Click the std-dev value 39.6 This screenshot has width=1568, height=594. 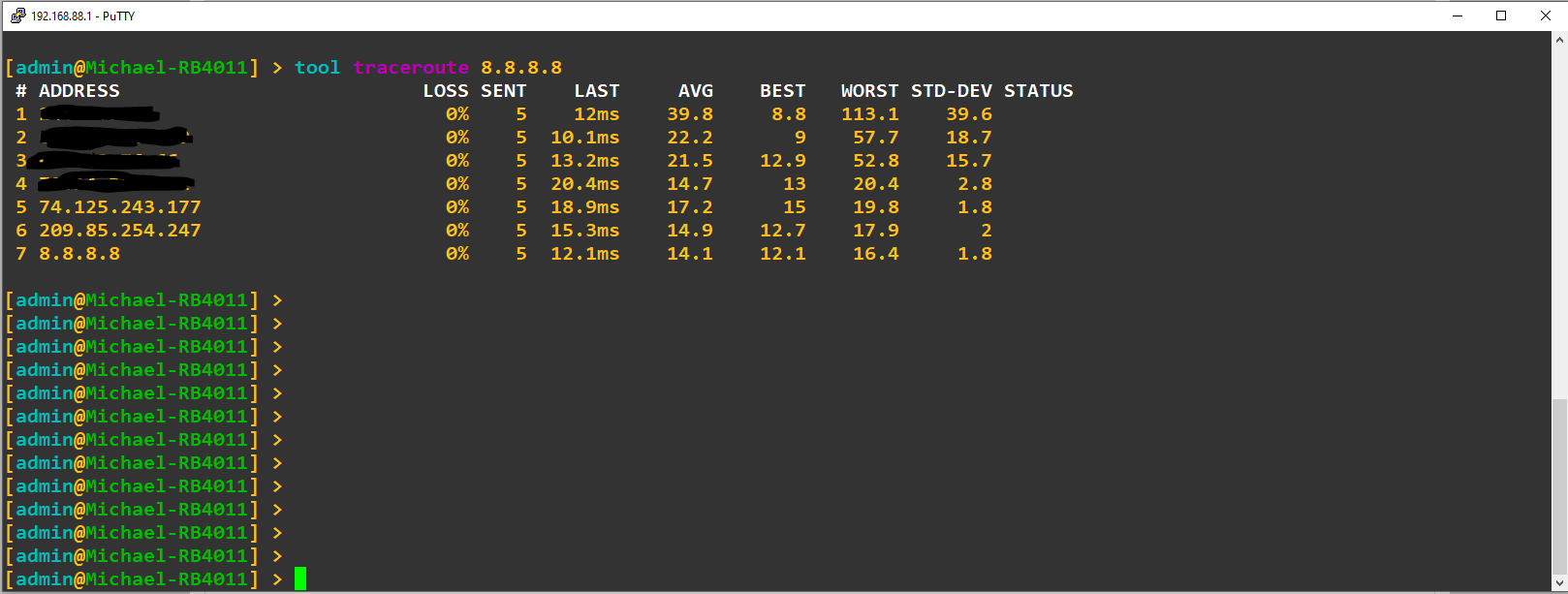[969, 114]
